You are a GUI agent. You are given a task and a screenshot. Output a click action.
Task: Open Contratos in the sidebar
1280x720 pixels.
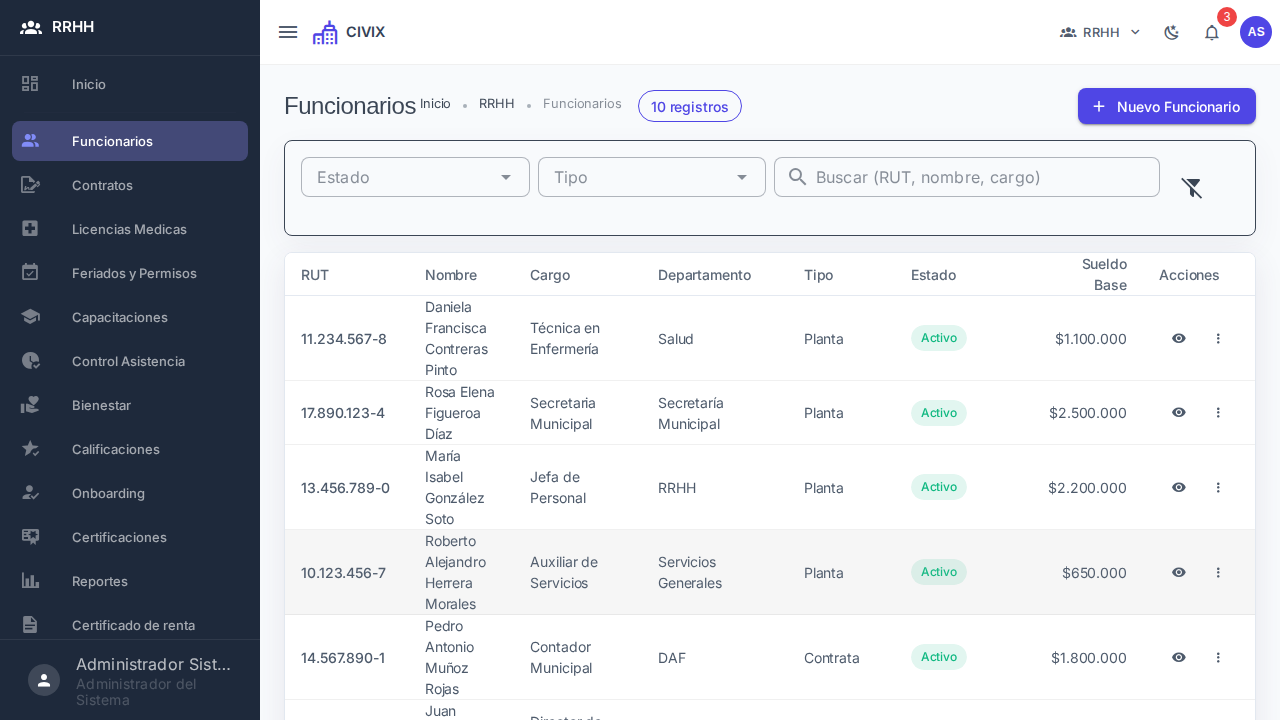pyautogui.click(x=130, y=185)
